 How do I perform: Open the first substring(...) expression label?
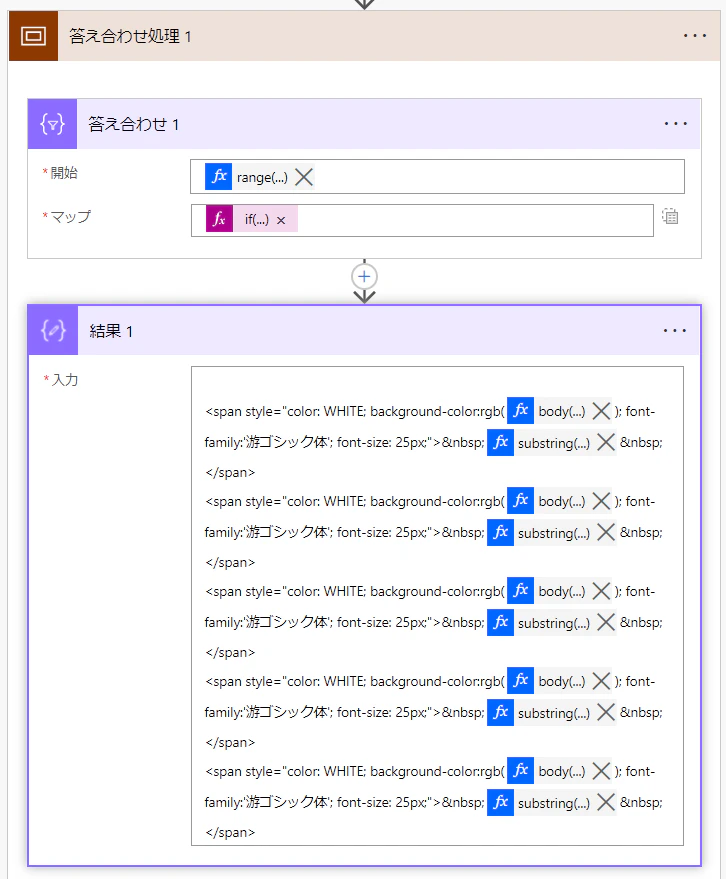[554, 443]
